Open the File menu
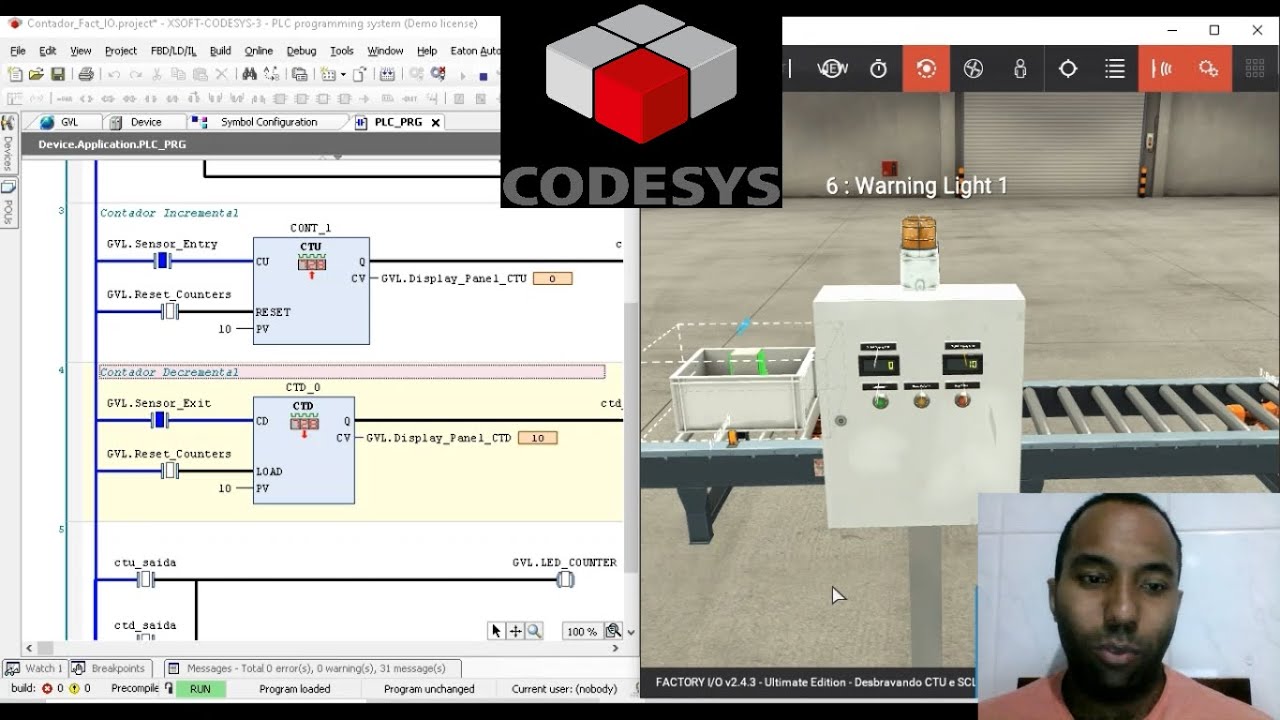Viewport: 1280px width, 720px height. (x=18, y=50)
